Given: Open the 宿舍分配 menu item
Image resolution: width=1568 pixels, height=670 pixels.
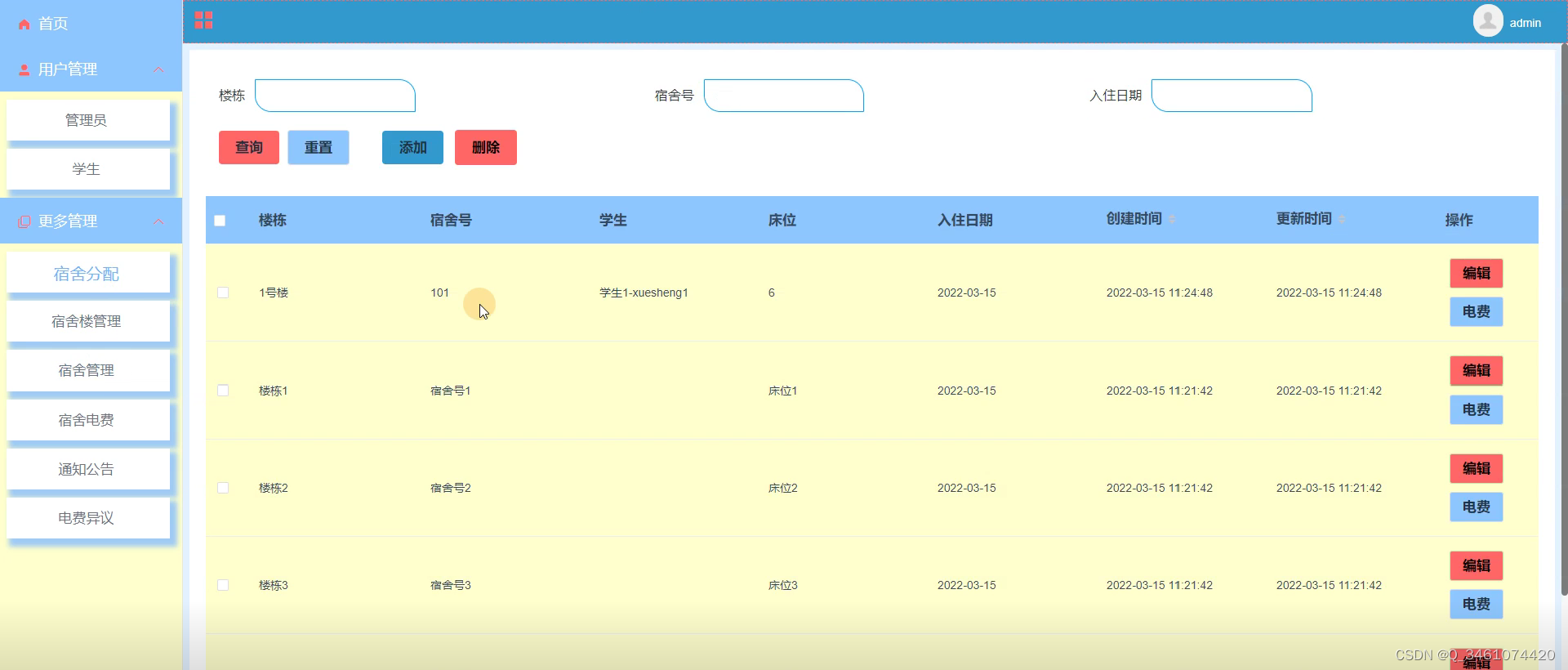Looking at the screenshot, I should 88,273.
